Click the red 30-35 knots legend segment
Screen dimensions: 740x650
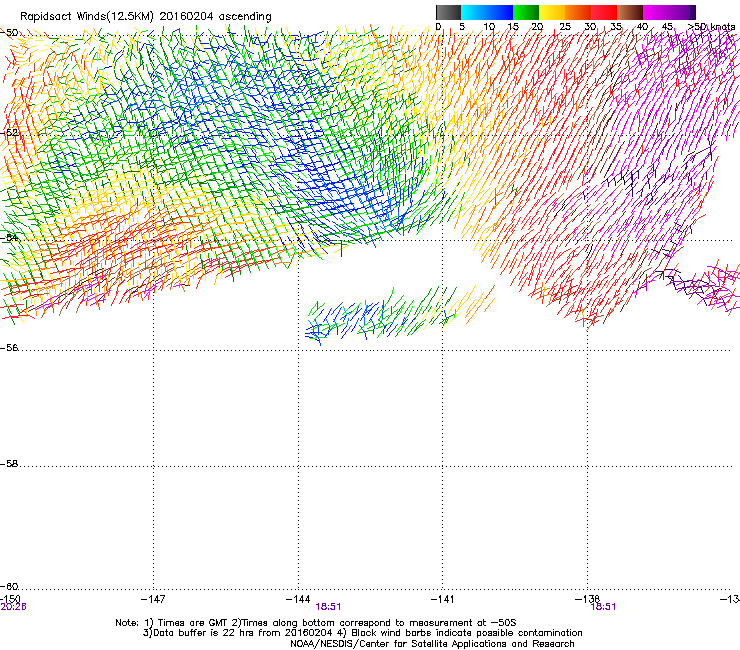click(604, 12)
